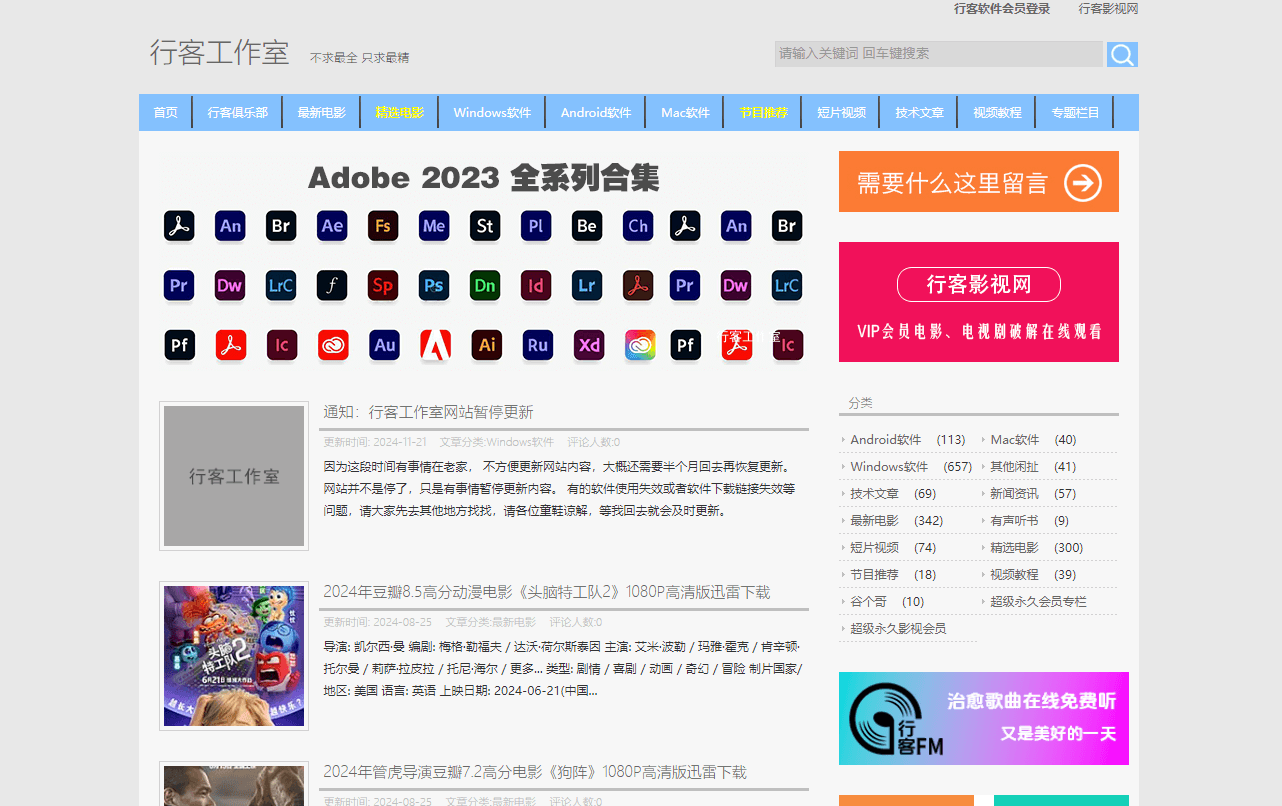Focus the keyword search input field
1282x806 pixels.
[938, 54]
